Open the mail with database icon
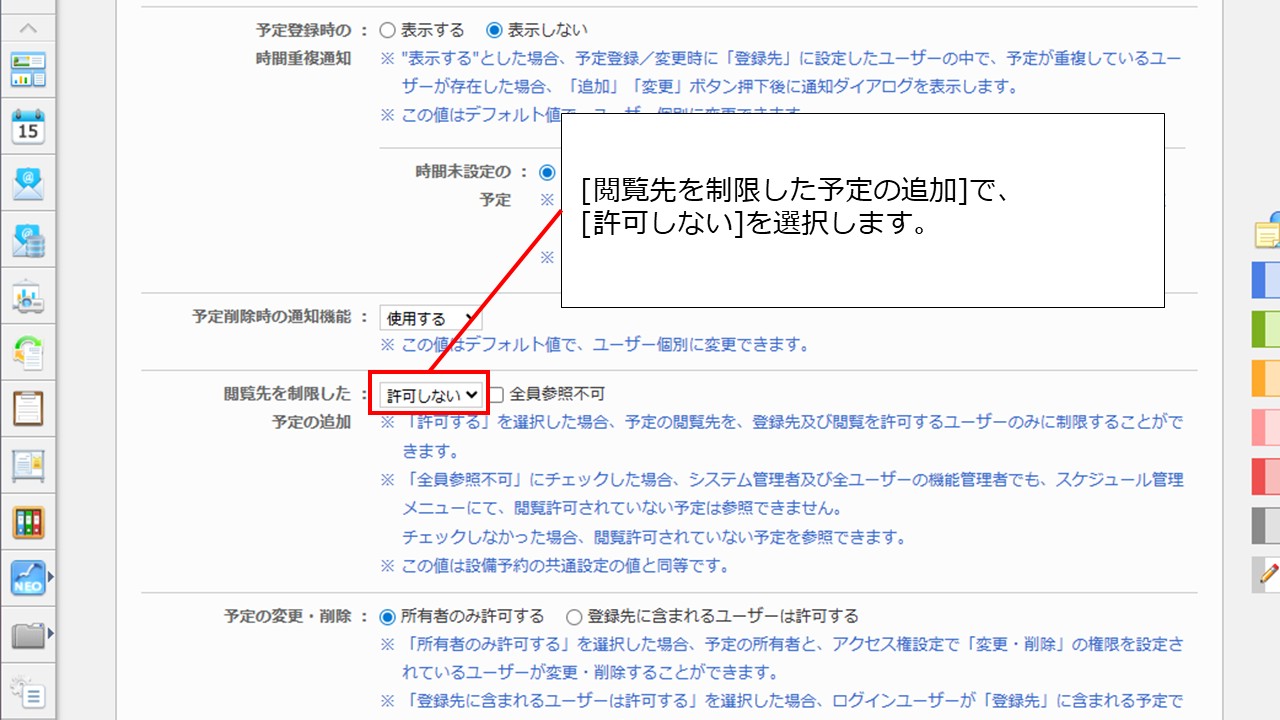This screenshot has height=720, width=1280. pos(28,240)
